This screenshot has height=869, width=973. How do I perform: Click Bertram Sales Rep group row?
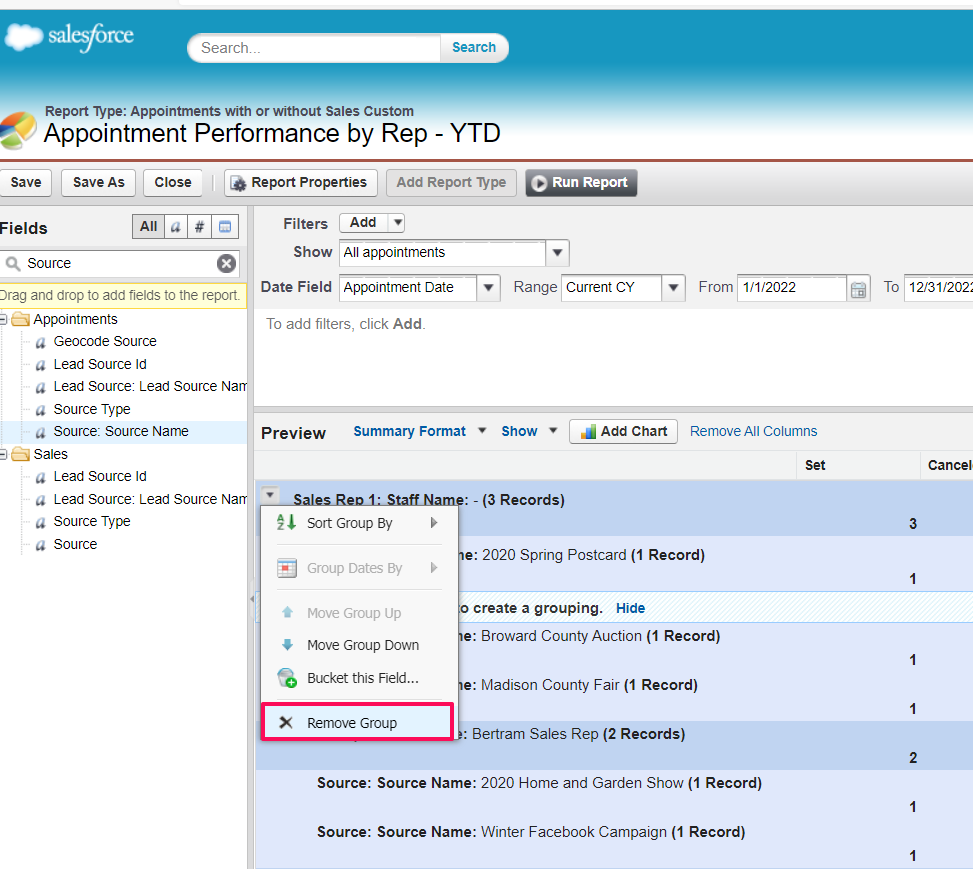point(614,745)
